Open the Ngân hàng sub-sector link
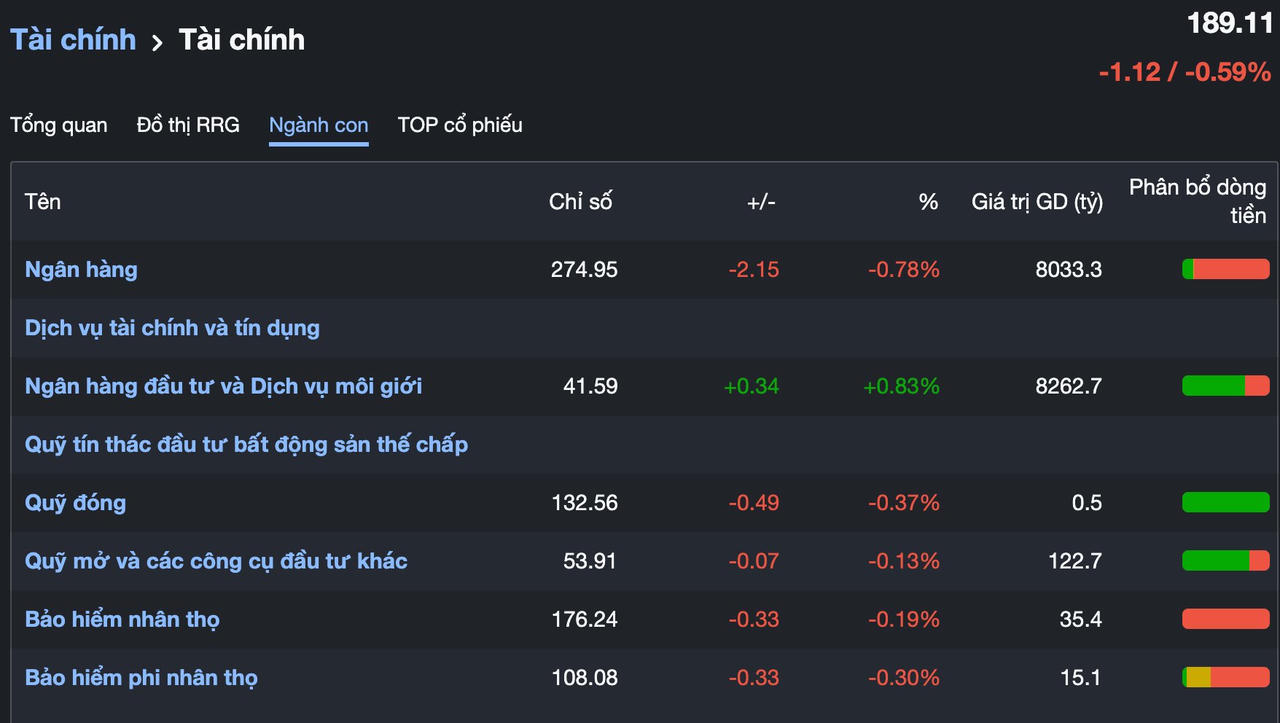Screen dimensions: 1280x723 click(81, 269)
